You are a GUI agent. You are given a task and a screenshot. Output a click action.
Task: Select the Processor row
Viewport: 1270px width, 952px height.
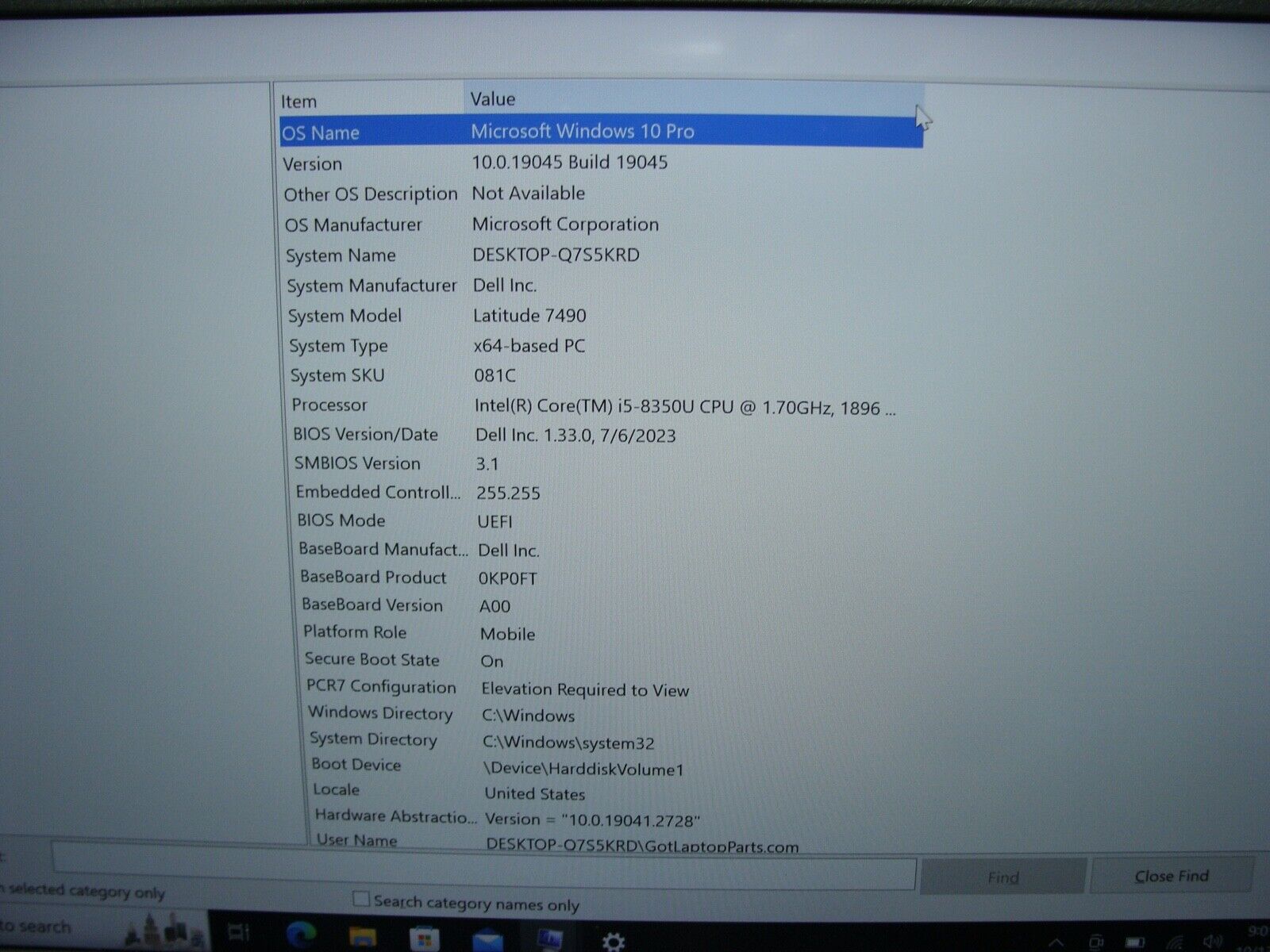(x=608, y=405)
